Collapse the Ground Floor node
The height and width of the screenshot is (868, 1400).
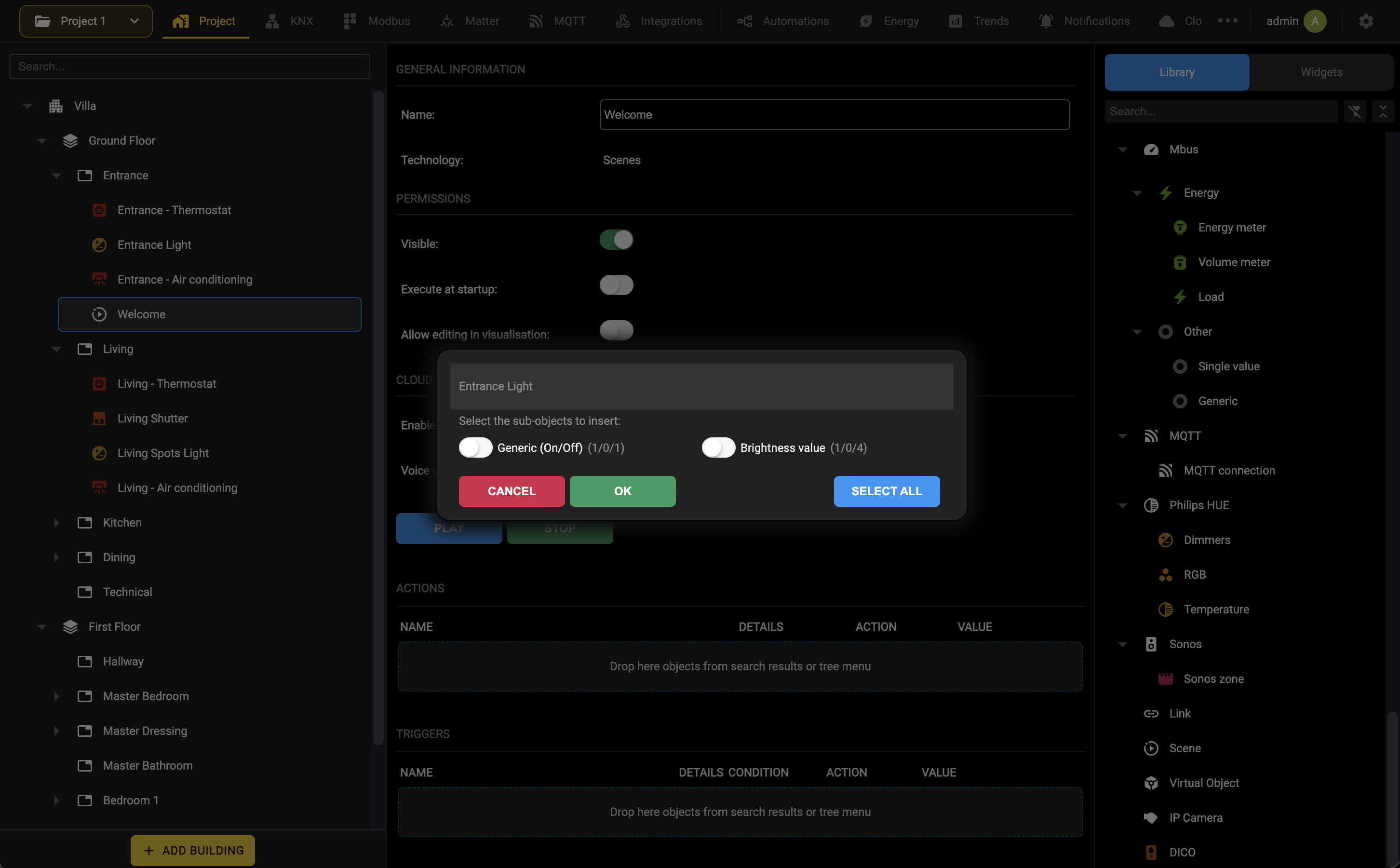[x=42, y=141]
